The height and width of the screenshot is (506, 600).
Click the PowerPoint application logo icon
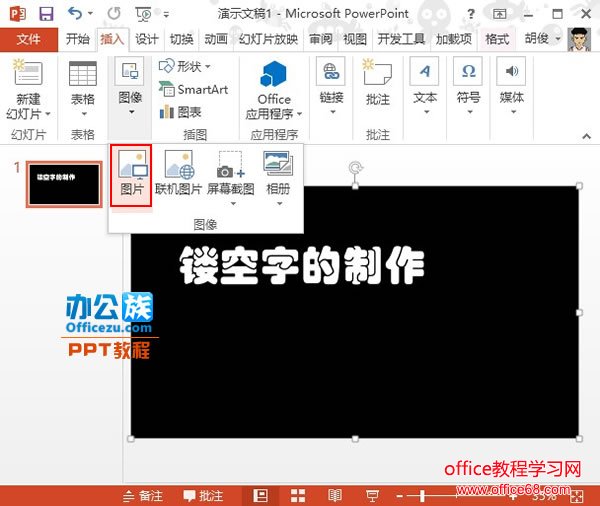pyautogui.click(x=18, y=14)
